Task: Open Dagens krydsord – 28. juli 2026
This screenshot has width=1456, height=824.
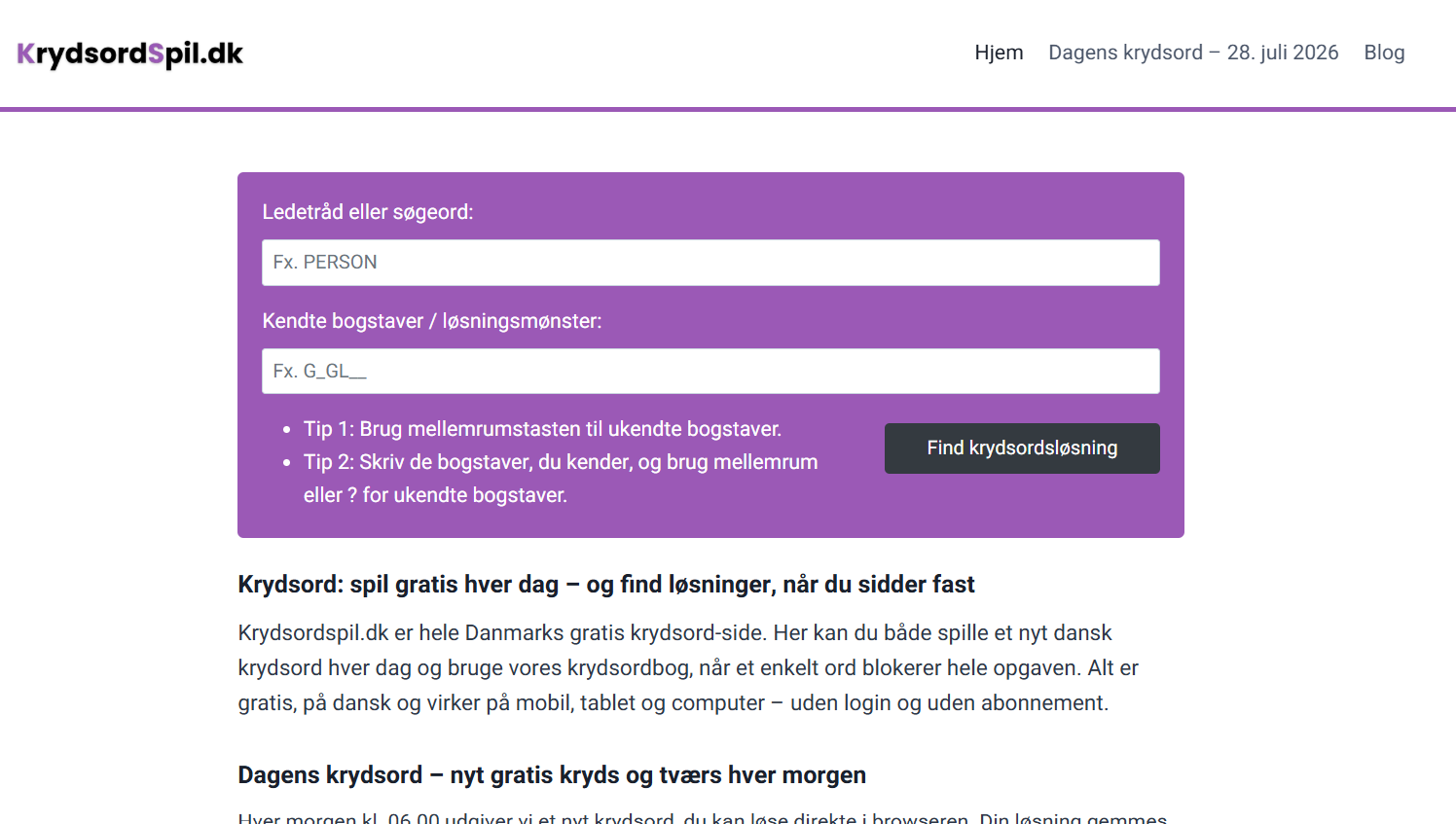Action: tap(1193, 53)
